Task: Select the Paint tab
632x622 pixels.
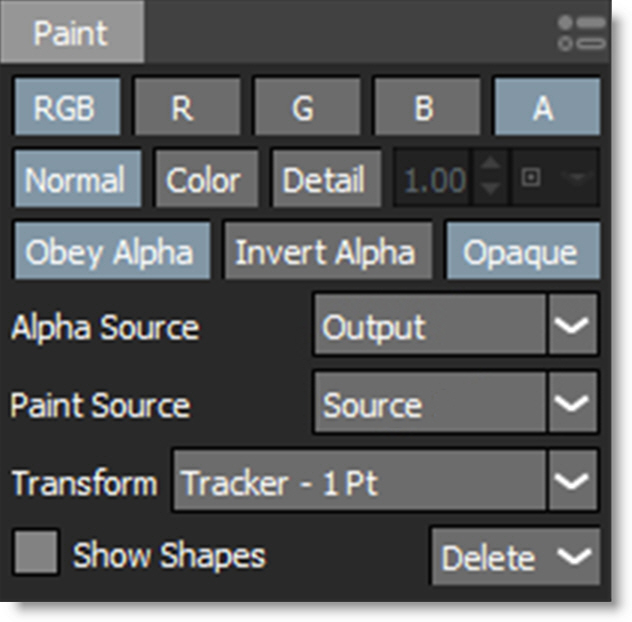Action: [72, 32]
